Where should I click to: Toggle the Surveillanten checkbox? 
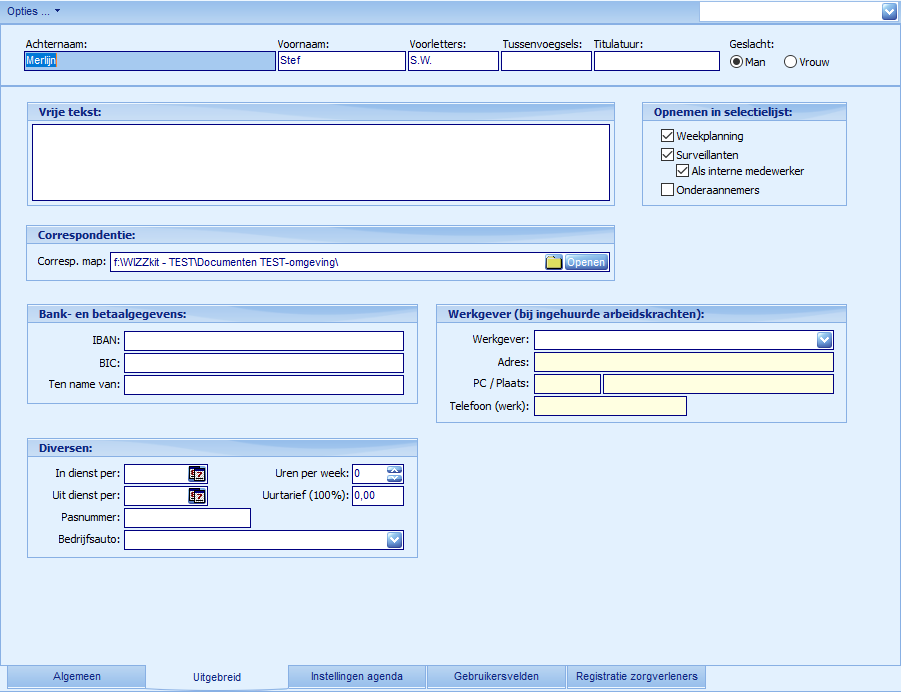667,155
